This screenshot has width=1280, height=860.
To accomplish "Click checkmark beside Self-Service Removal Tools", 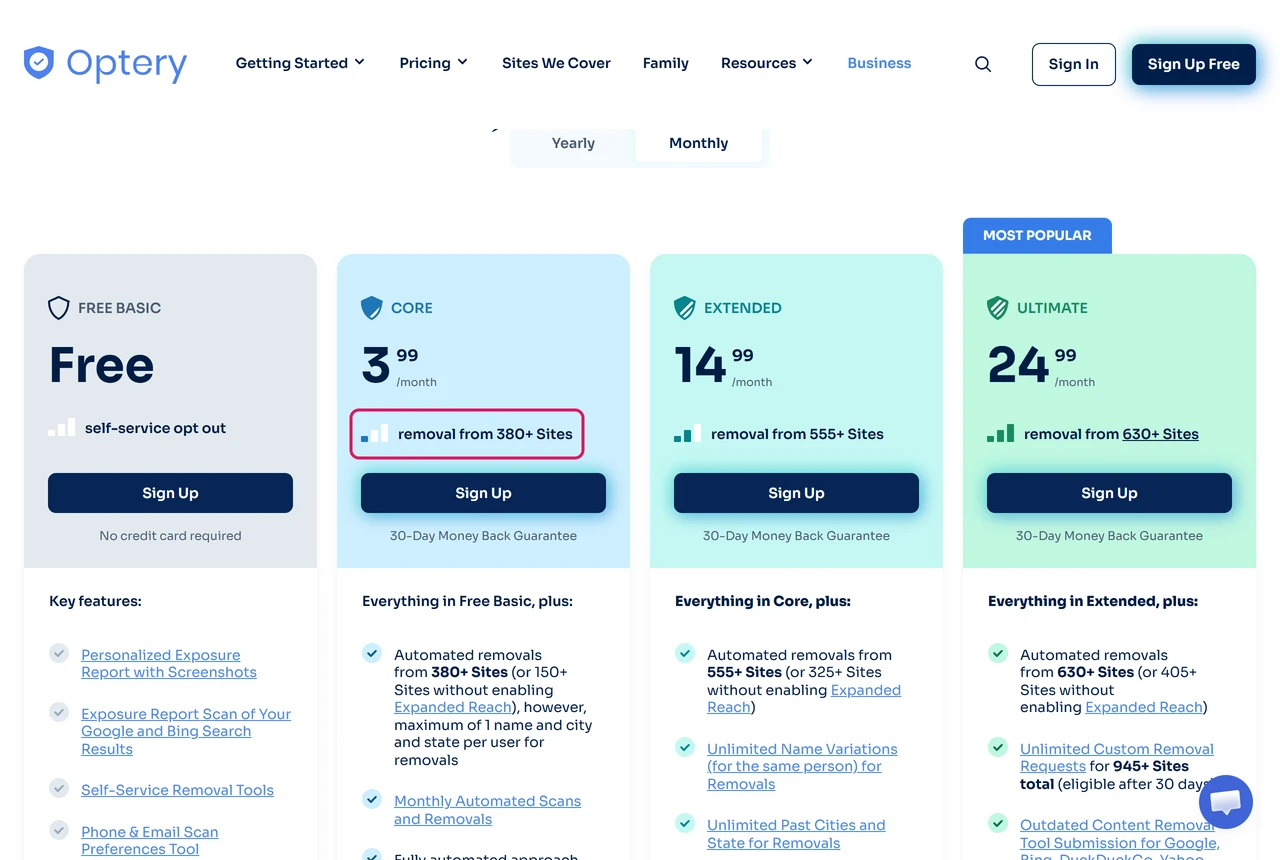I will click(59, 788).
